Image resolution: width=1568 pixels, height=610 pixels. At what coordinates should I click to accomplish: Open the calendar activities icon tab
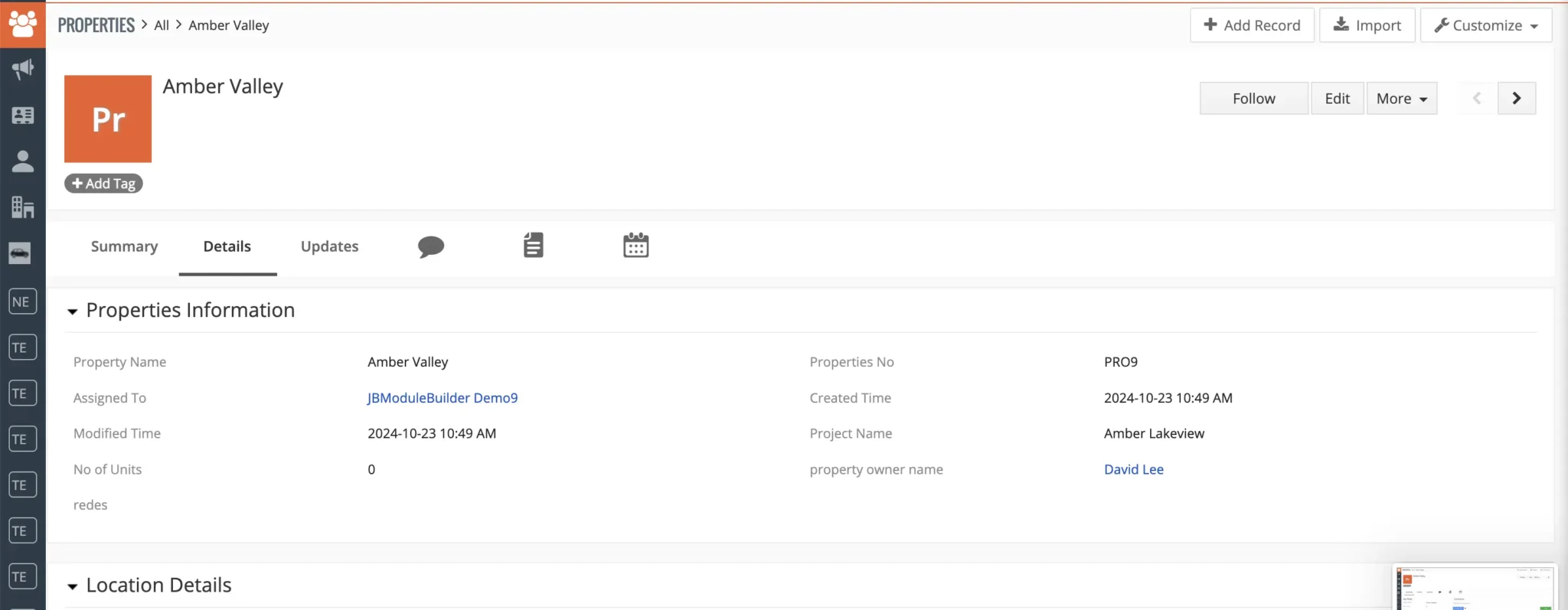635,246
